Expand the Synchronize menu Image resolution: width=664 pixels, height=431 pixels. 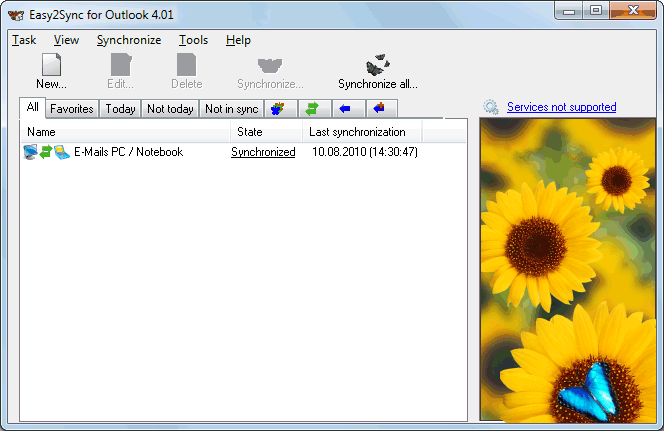(128, 40)
